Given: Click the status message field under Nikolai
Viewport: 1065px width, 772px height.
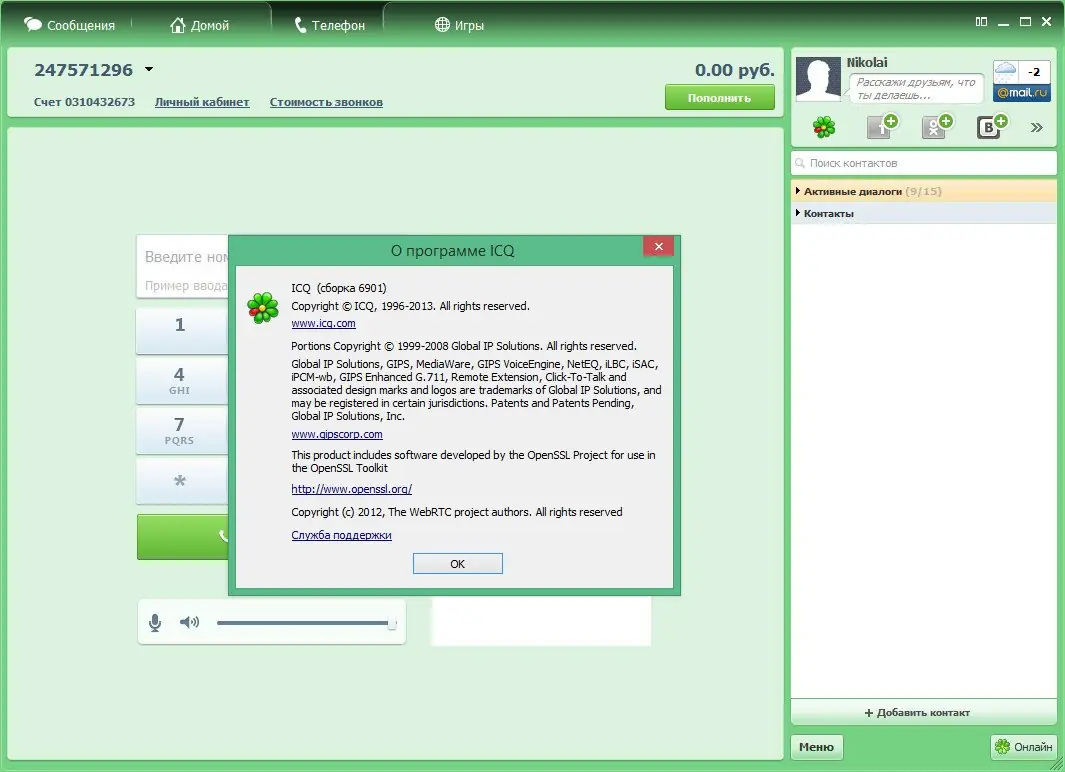Looking at the screenshot, I should [916, 88].
